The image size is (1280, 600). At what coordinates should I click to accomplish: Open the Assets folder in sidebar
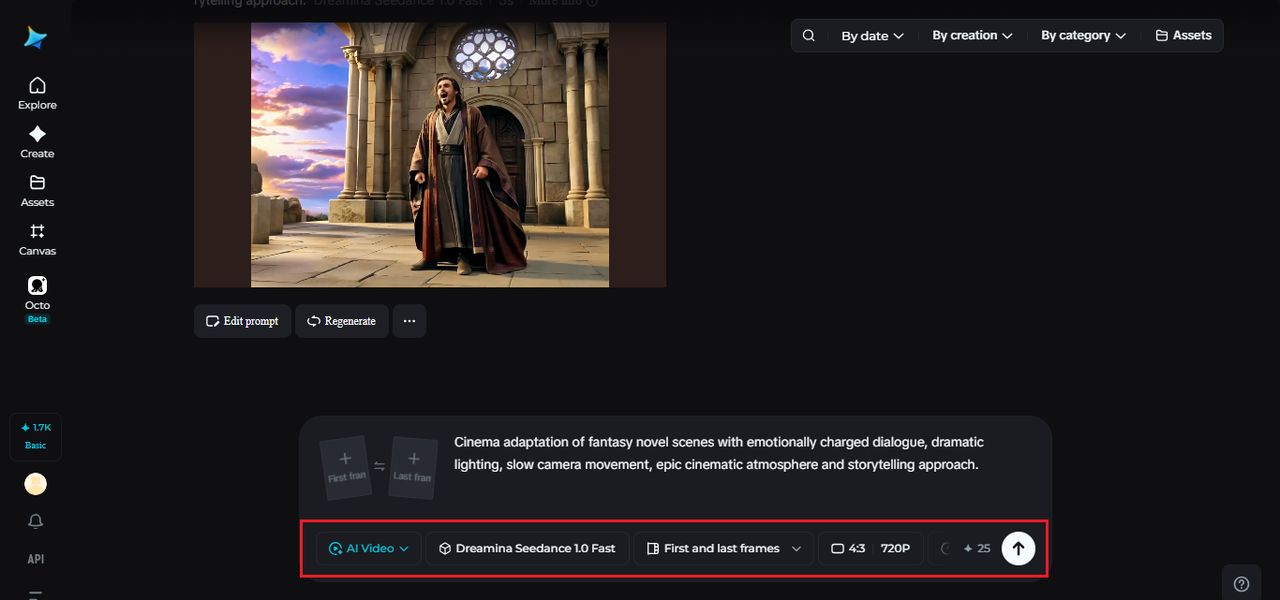37,190
